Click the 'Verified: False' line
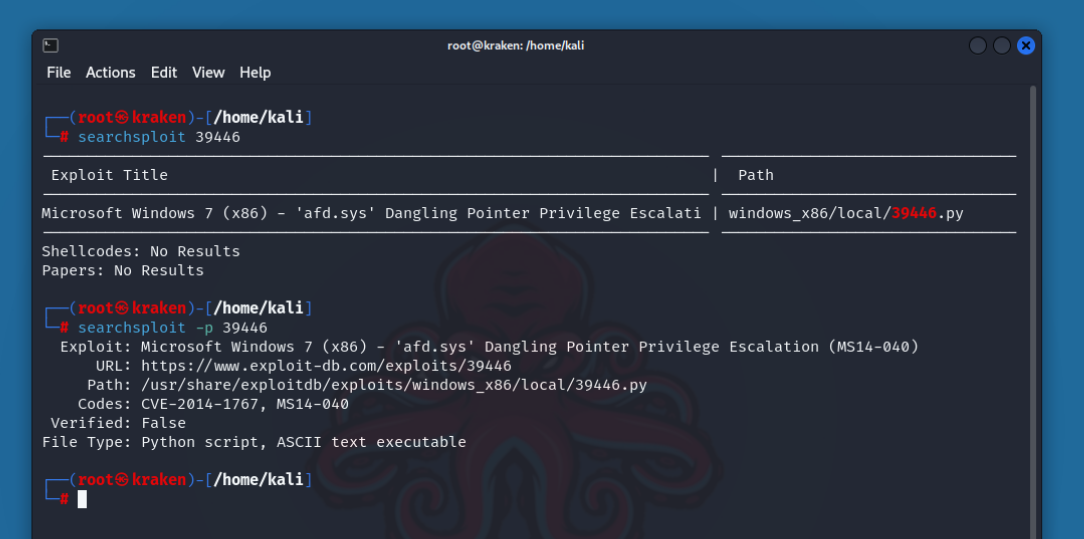The width and height of the screenshot is (1084, 539). 118,423
